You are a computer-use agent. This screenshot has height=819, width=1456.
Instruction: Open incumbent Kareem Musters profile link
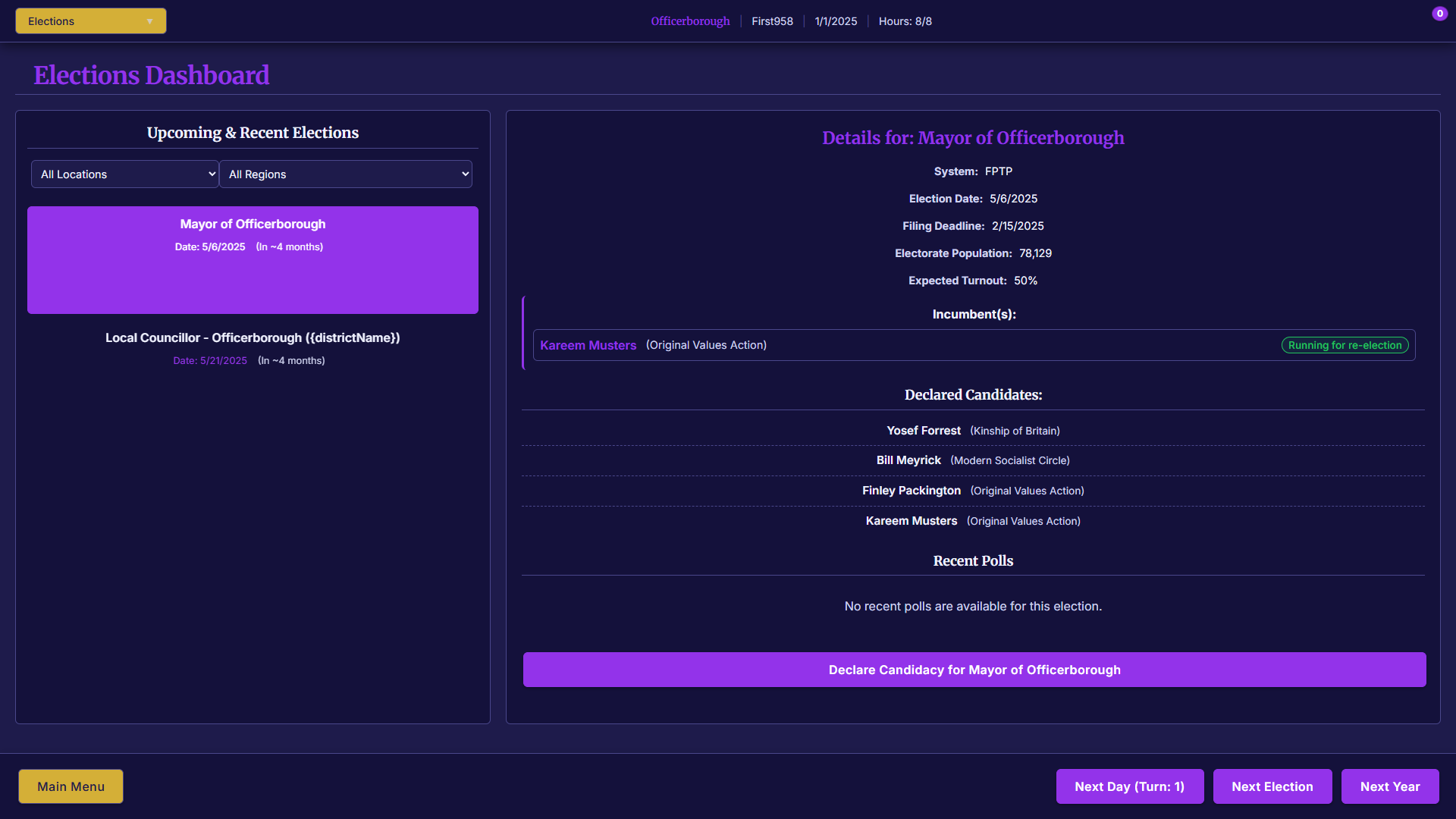point(588,345)
